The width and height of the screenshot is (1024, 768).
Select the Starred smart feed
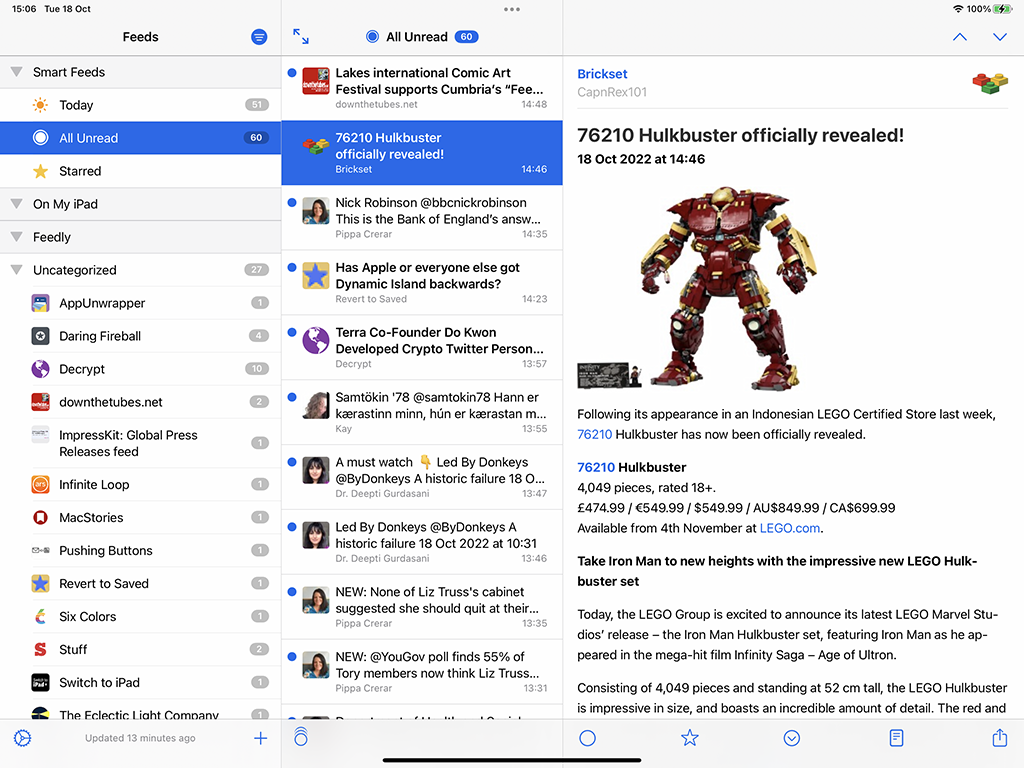pos(140,171)
